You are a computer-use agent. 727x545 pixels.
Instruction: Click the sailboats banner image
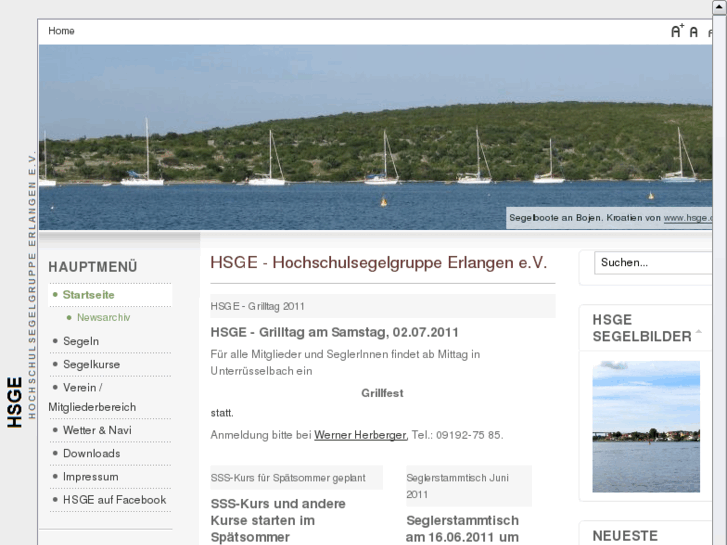[376, 137]
